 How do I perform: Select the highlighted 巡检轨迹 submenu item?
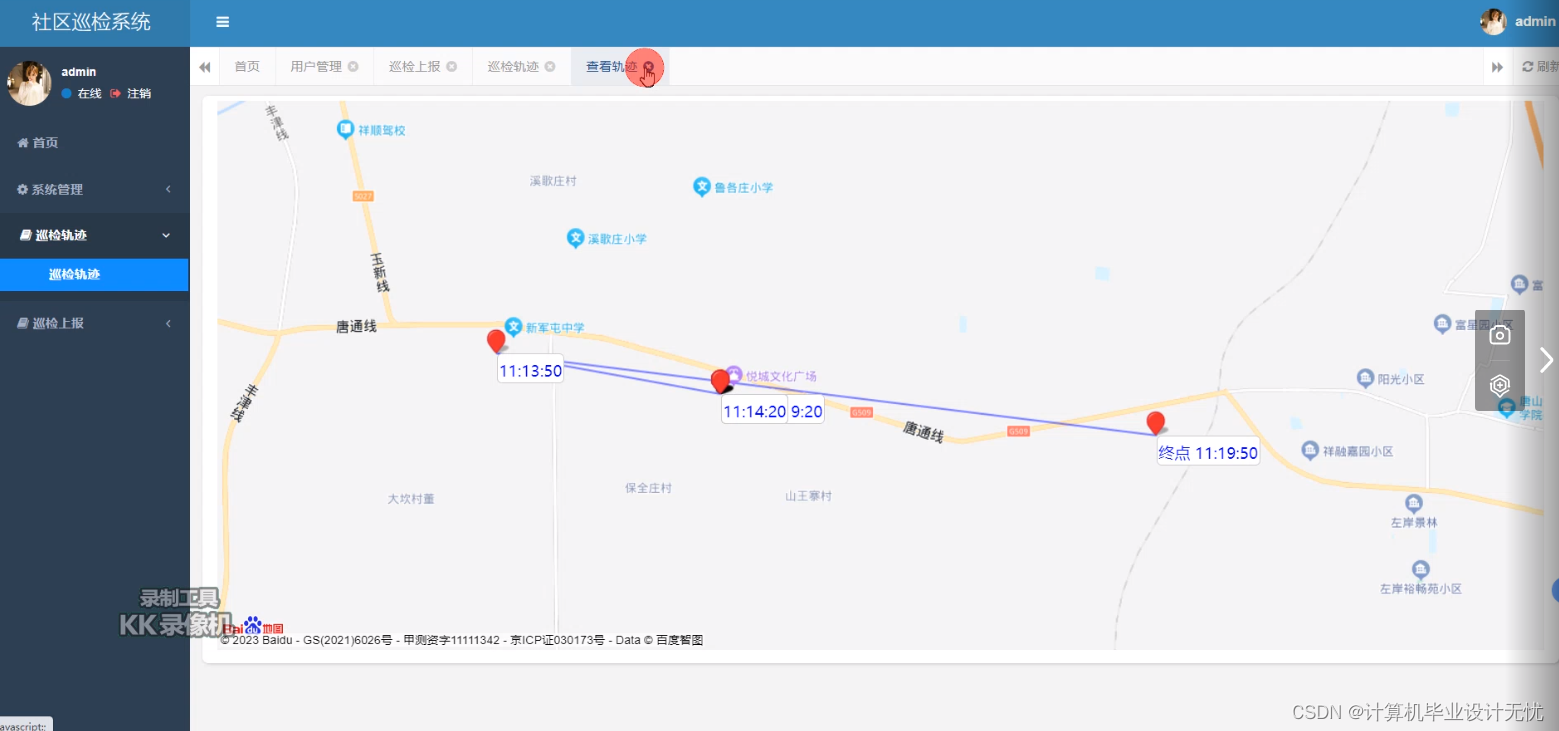pyautogui.click(x=94, y=275)
